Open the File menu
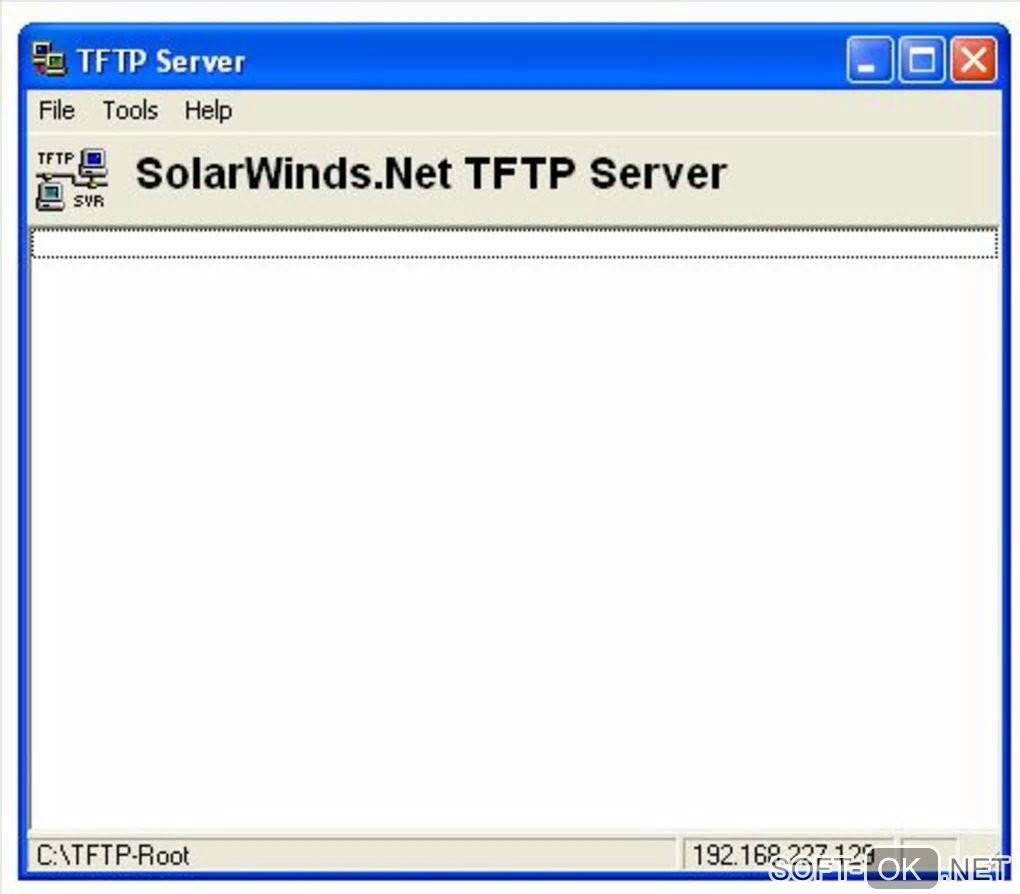 [57, 110]
